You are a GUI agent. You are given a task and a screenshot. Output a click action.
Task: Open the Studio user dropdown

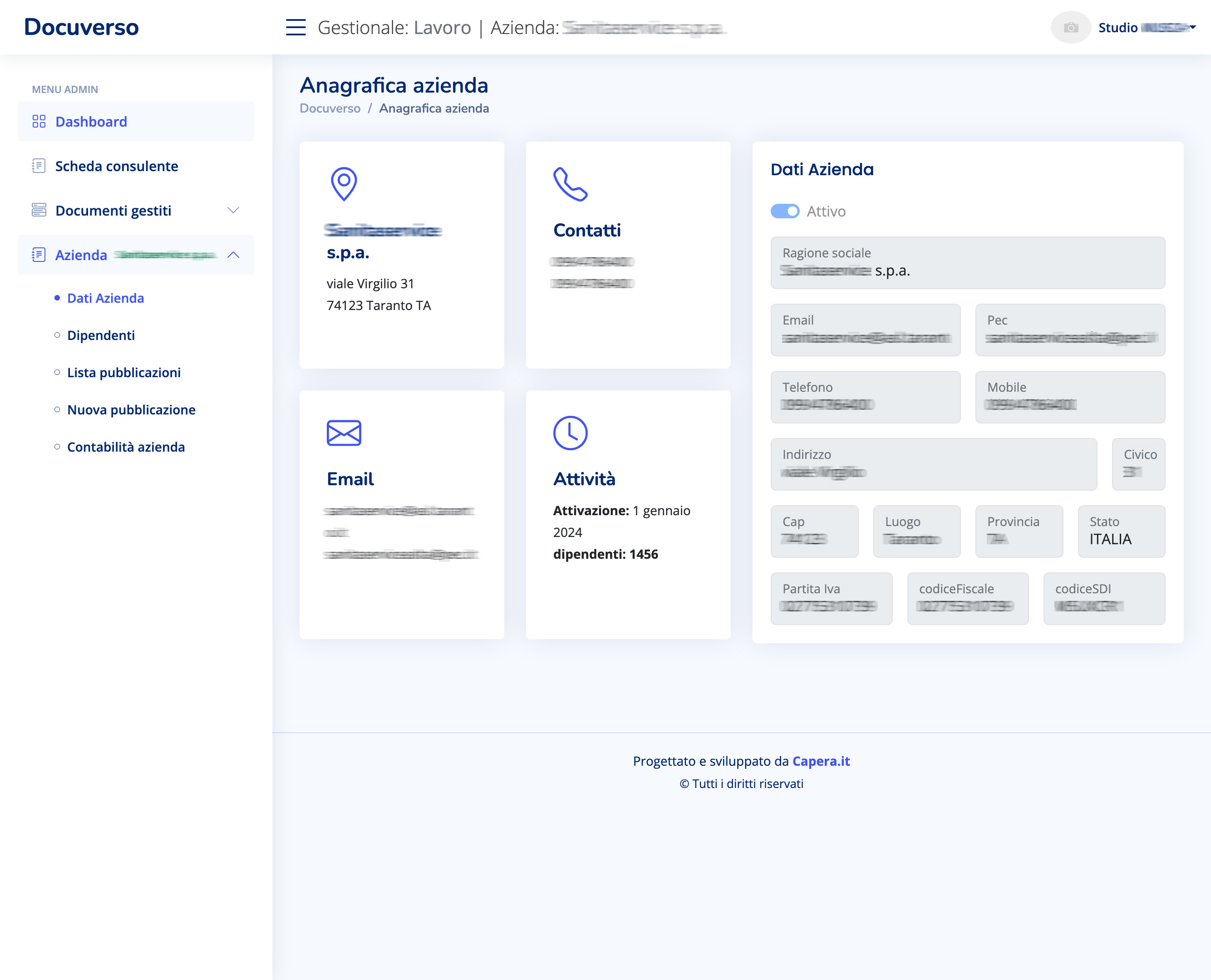click(1146, 28)
